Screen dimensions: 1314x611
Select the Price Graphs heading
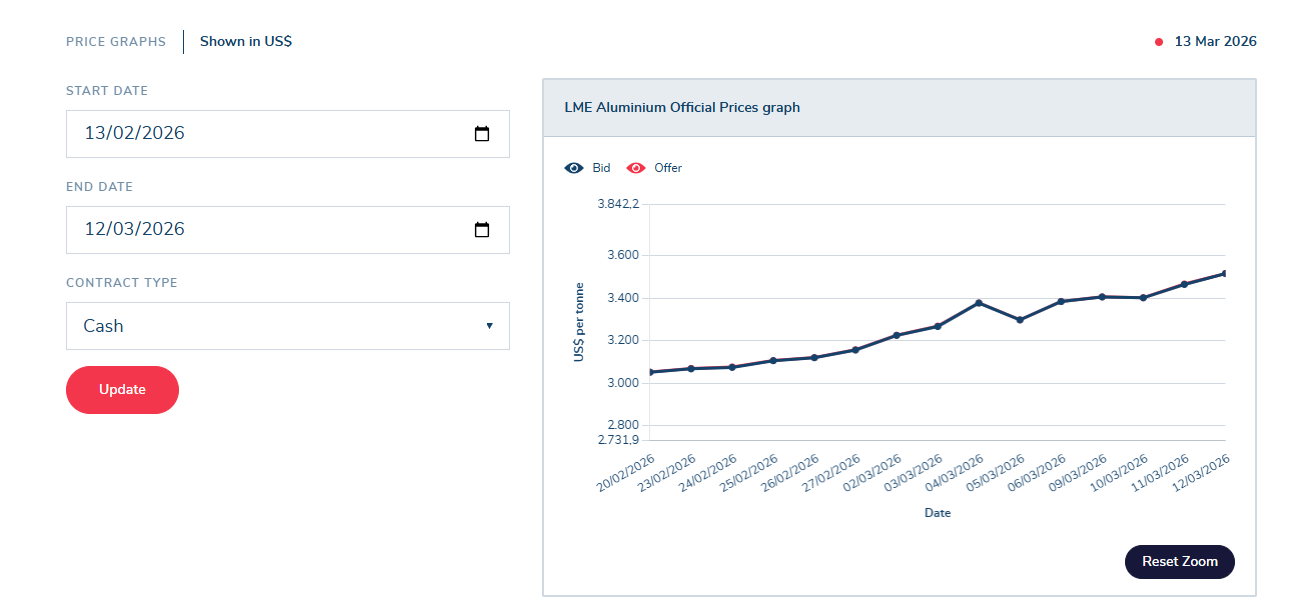click(116, 42)
